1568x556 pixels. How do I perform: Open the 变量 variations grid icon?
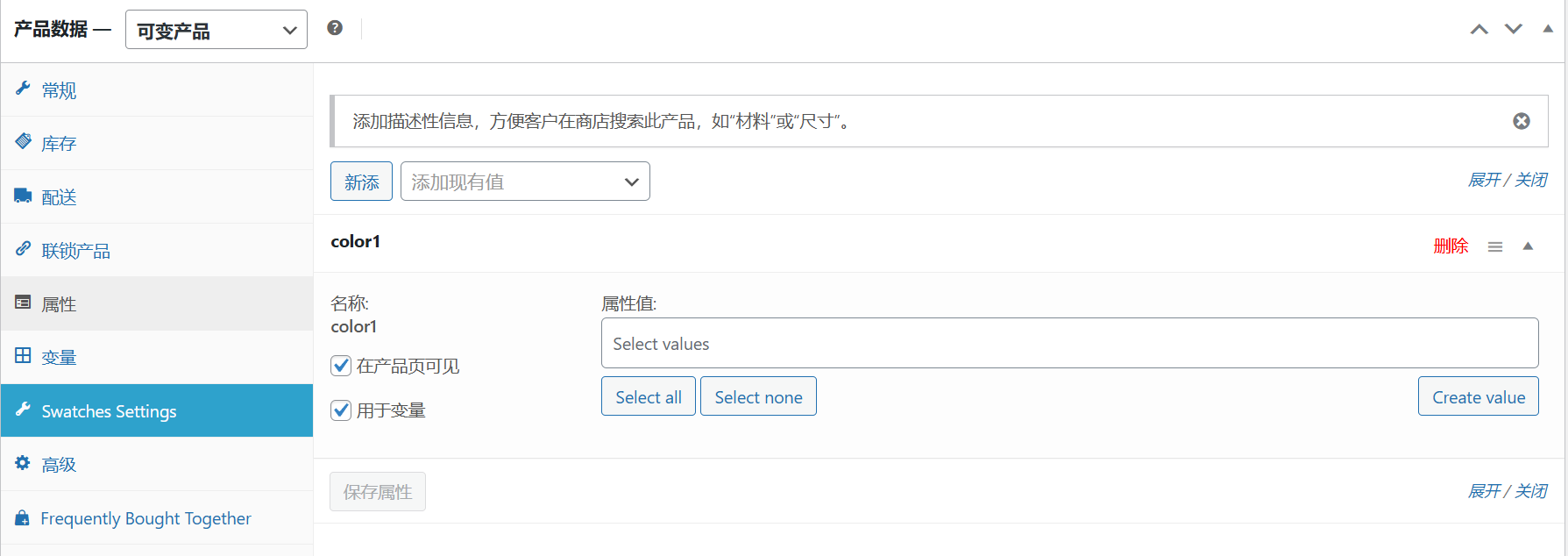(24, 356)
